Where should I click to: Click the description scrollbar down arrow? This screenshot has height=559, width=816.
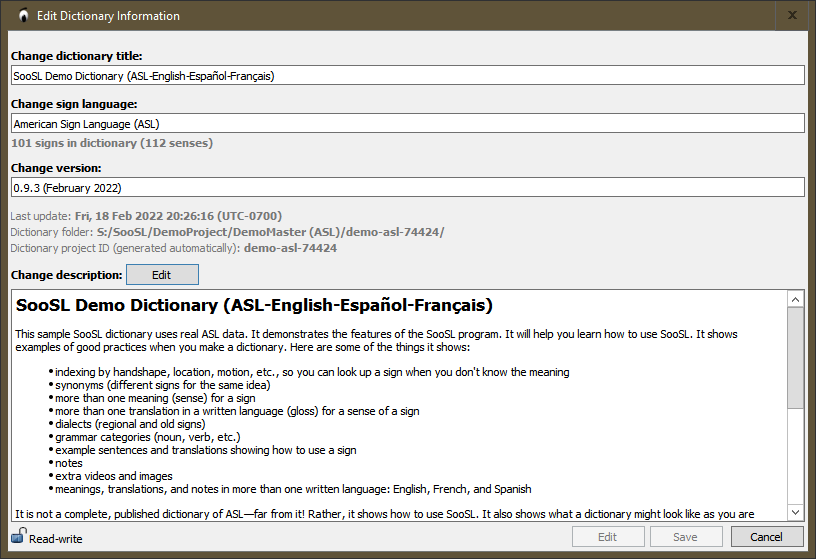pos(795,512)
